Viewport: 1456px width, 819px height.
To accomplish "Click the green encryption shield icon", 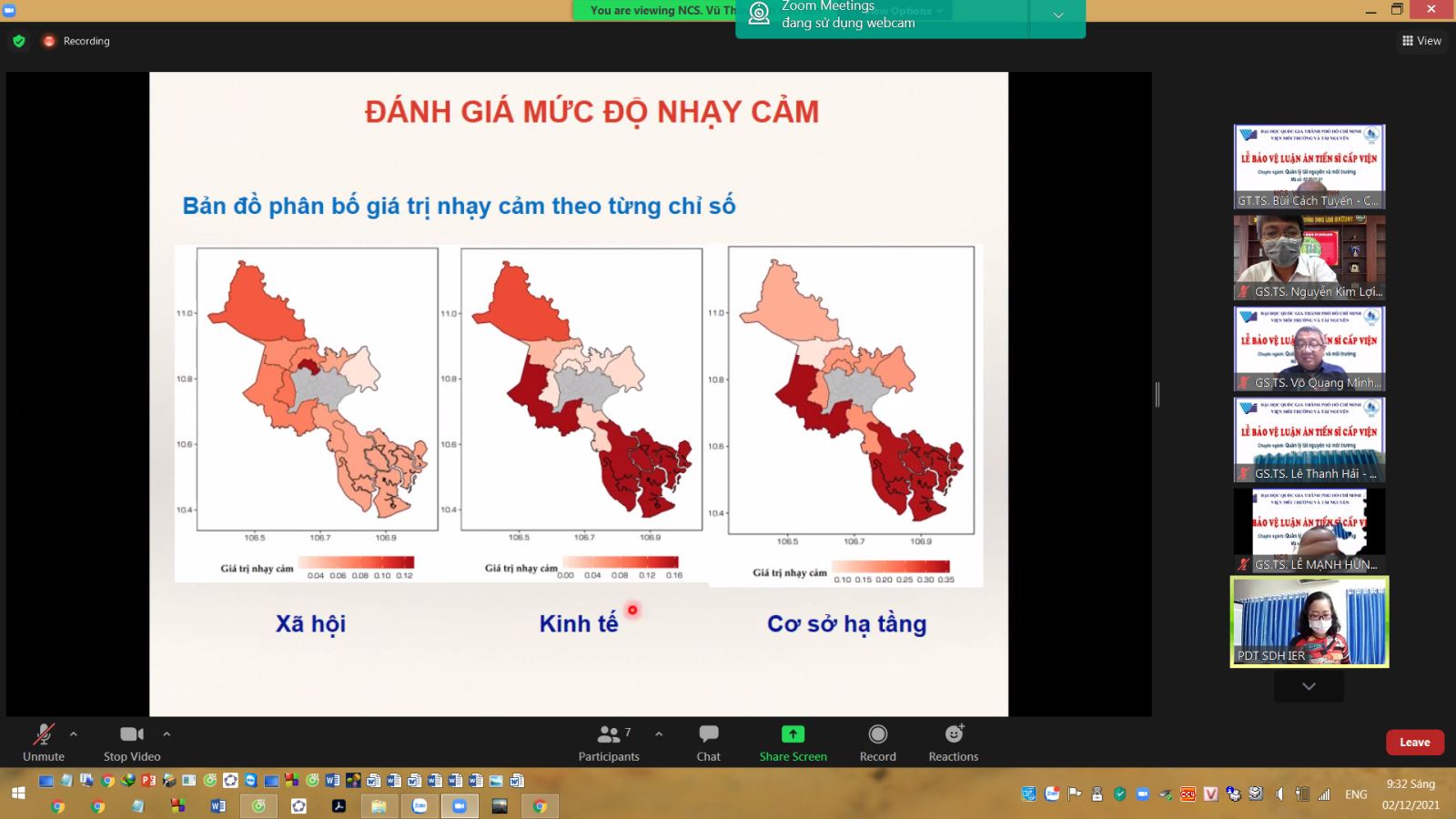I will coord(19,41).
